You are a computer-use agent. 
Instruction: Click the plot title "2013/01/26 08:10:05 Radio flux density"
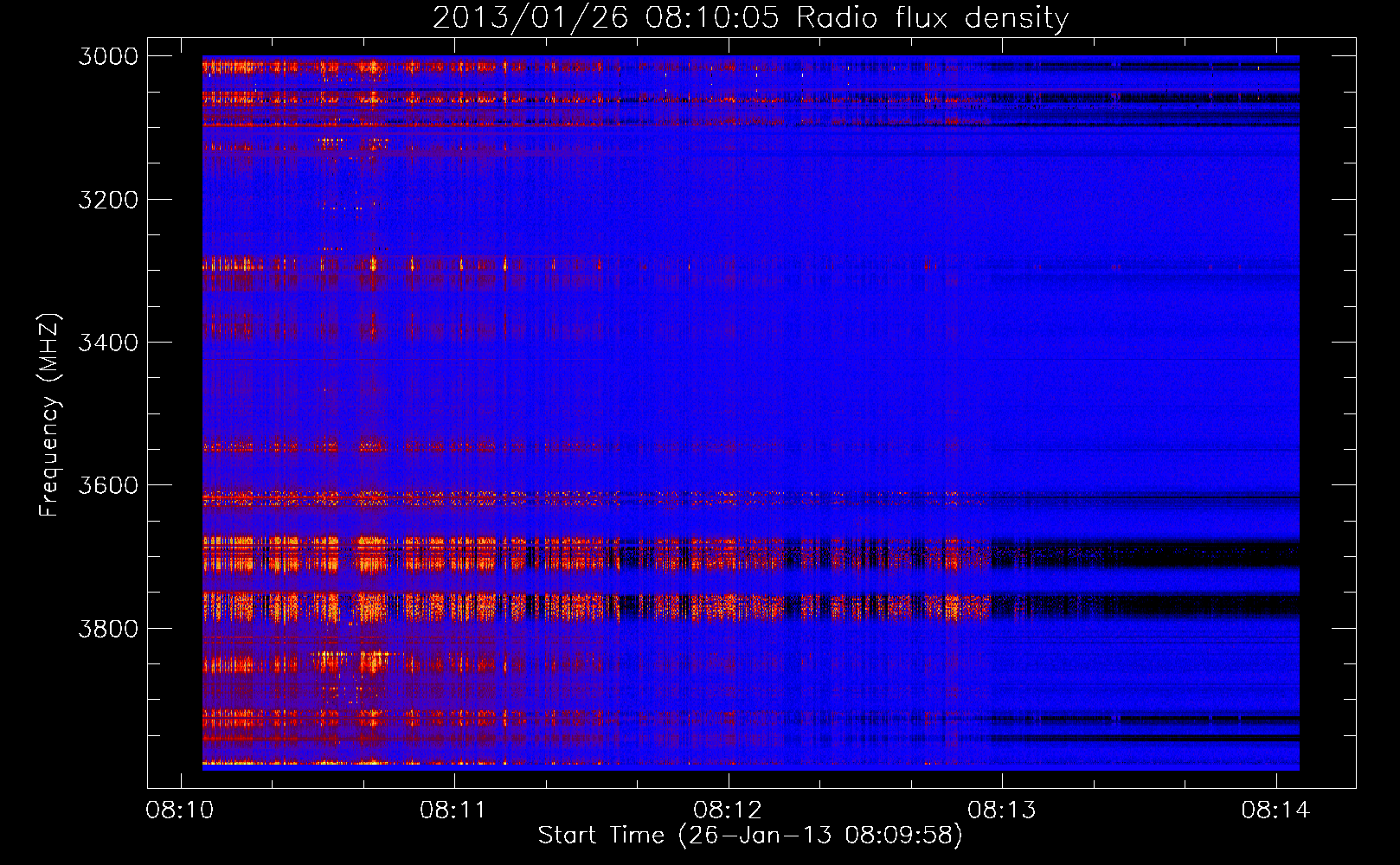pos(750,18)
